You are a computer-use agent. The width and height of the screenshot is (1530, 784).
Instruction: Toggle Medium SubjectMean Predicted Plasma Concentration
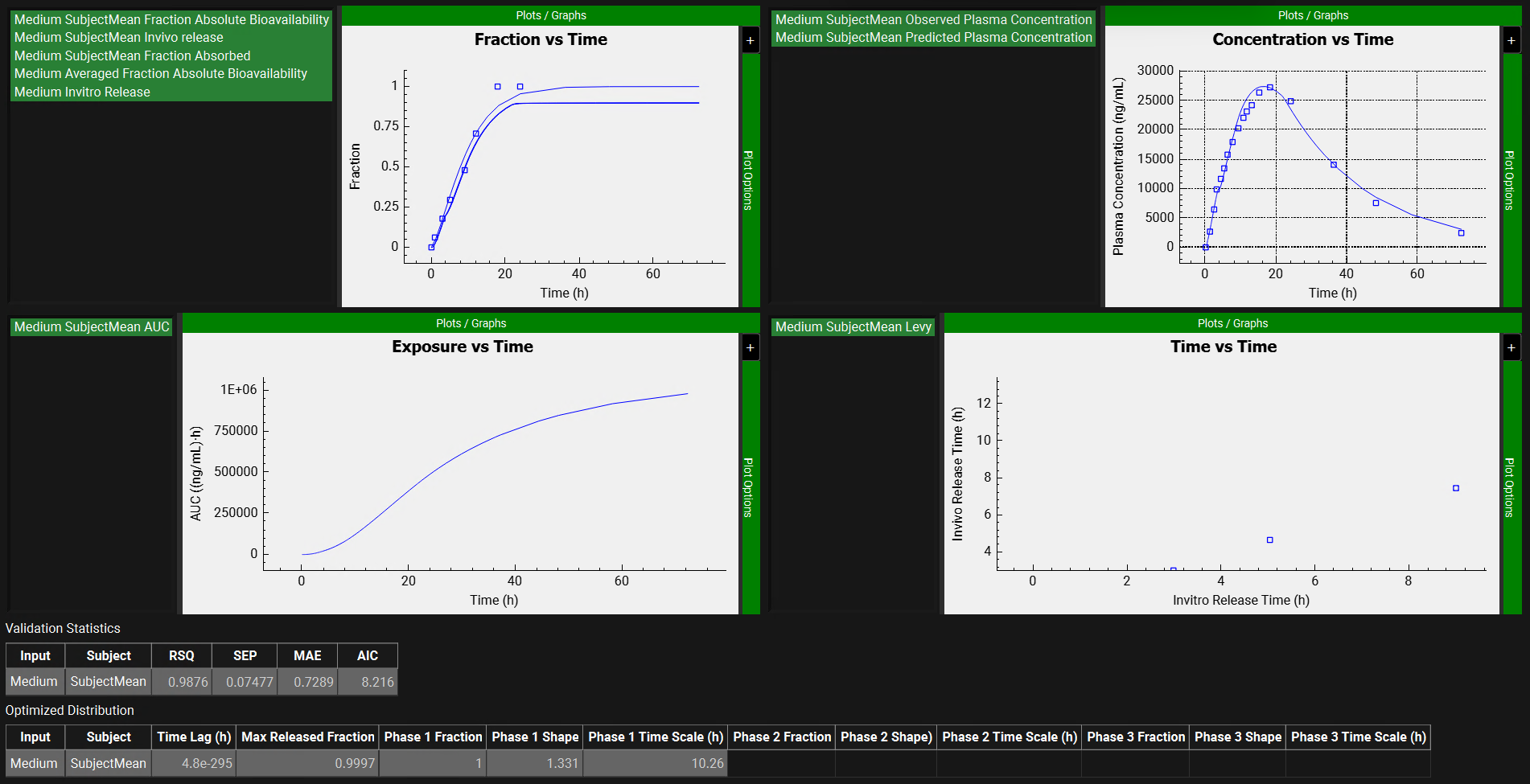[933, 37]
